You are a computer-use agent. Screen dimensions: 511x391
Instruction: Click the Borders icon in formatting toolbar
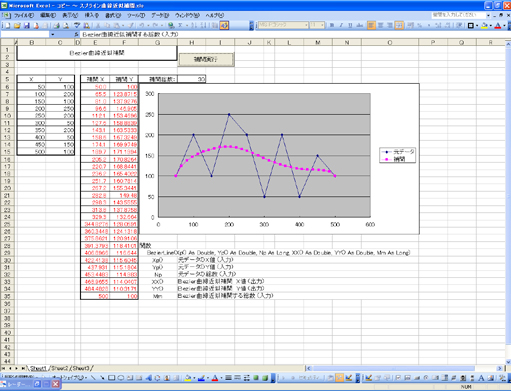click(x=471, y=25)
